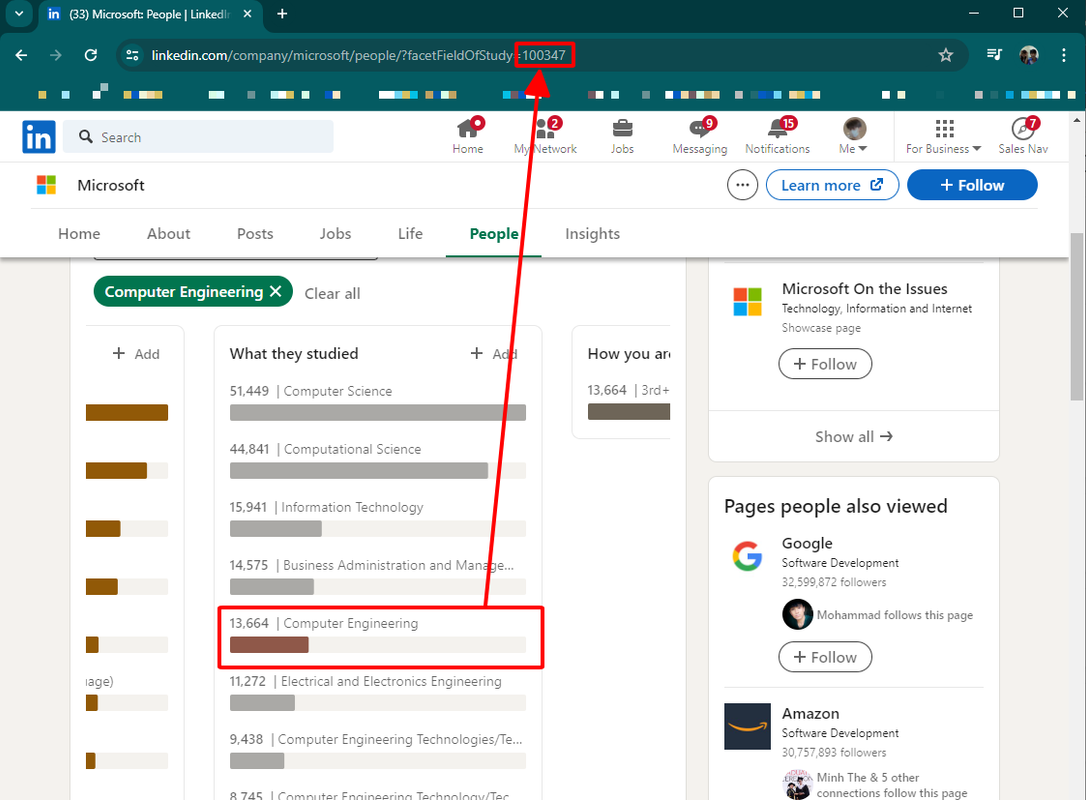Image resolution: width=1086 pixels, height=800 pixels.
Task: Bookmark page with star icon
Action: tap(946, 55)
